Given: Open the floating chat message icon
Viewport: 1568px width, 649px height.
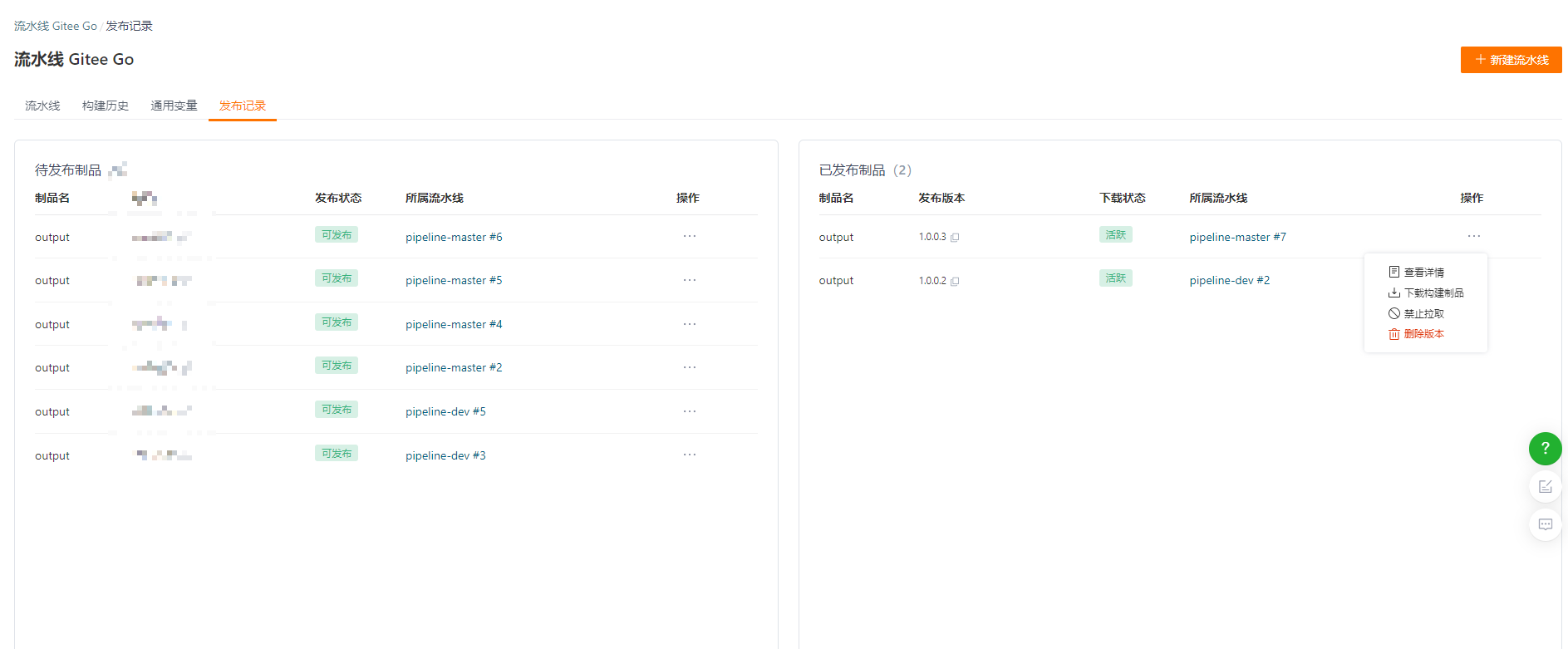Looking at the screenshot, I should tap(1545, 524).
